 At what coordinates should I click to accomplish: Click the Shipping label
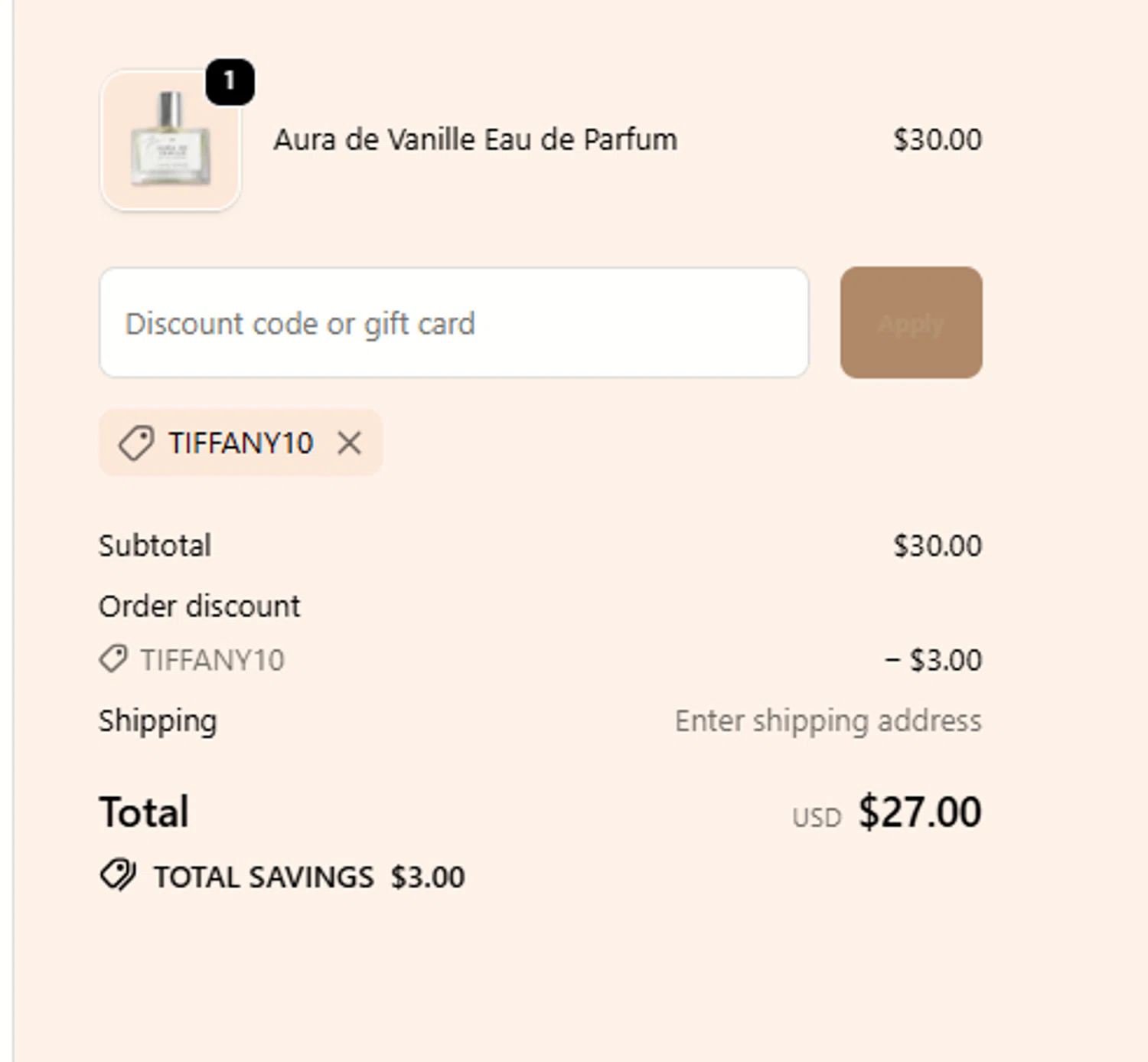(158, 721)
